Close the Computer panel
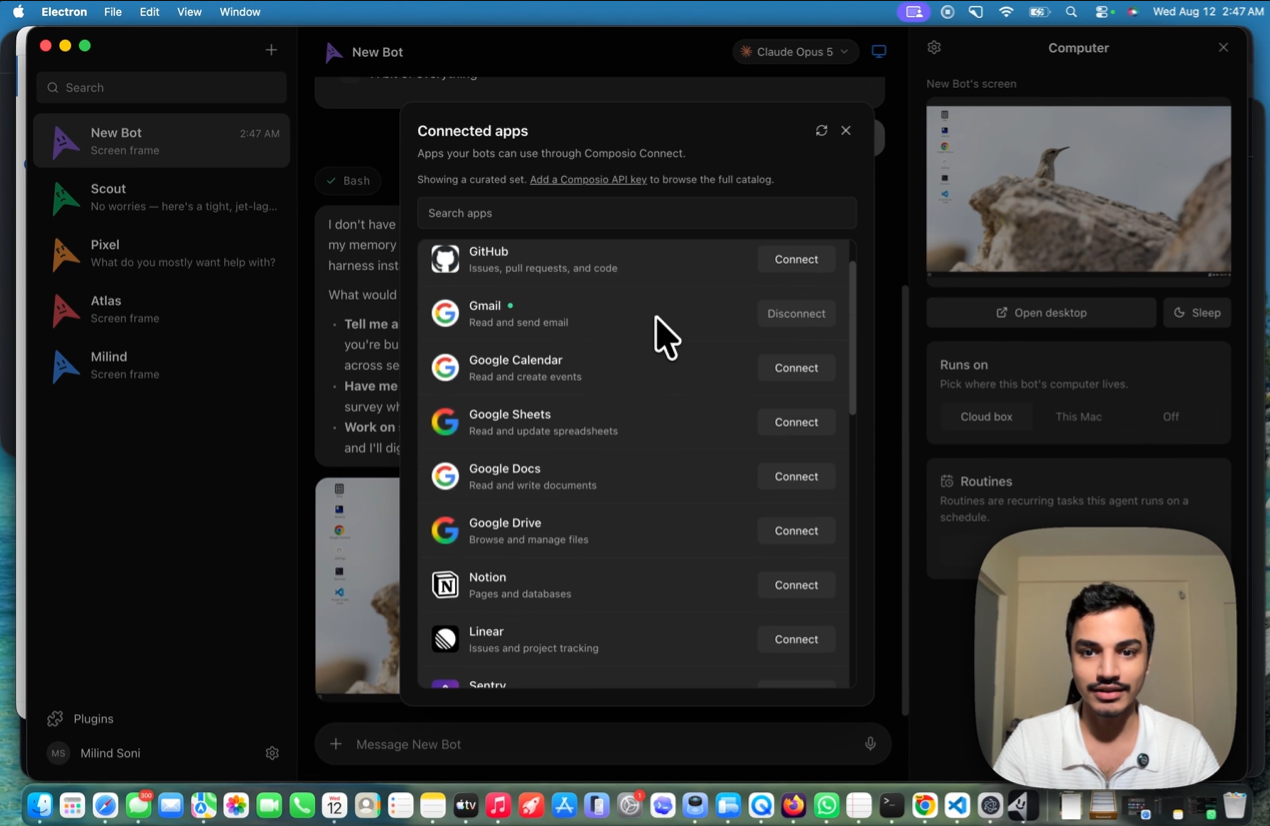 (1223, 48)
